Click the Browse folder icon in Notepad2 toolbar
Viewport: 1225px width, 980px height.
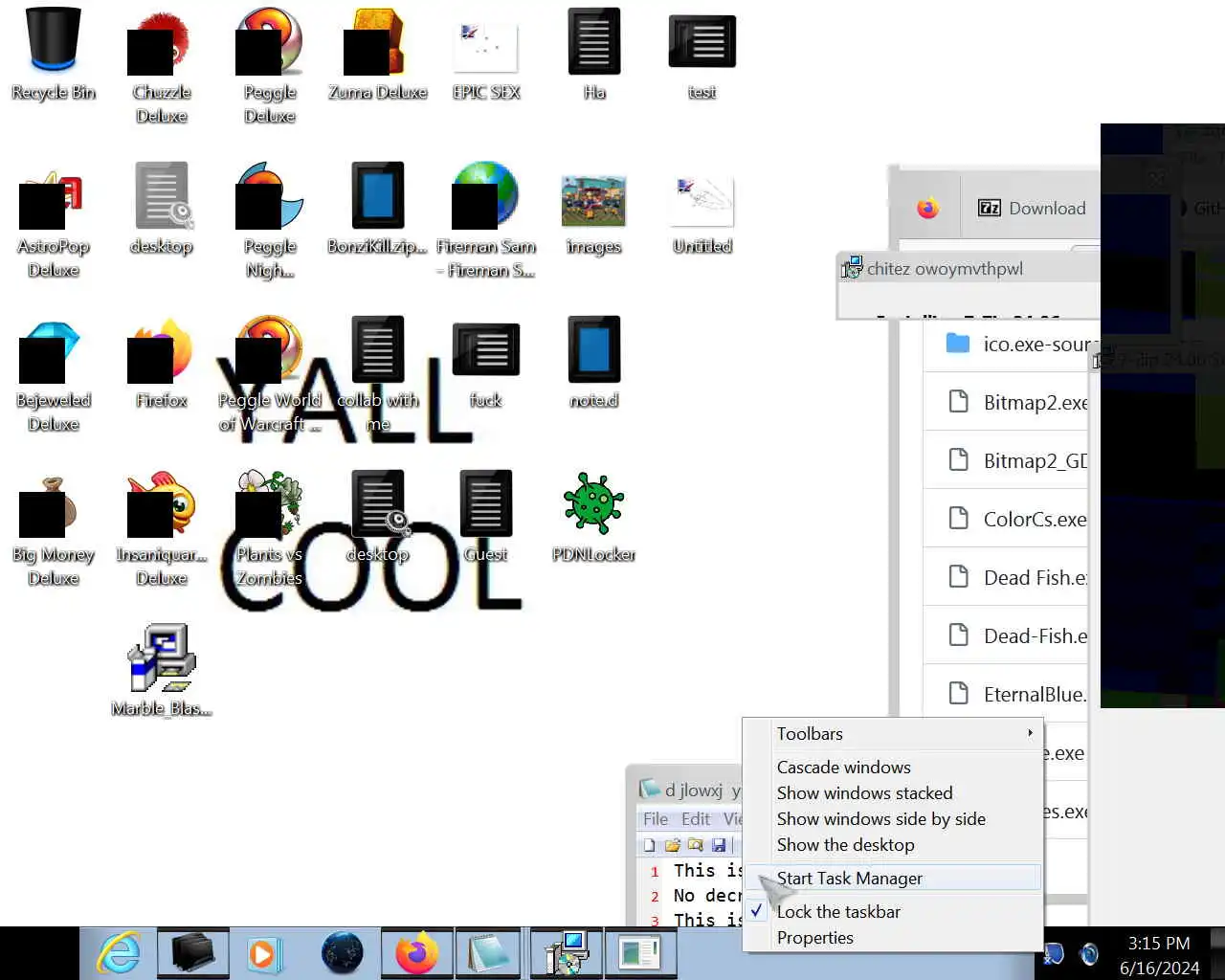click(696, 845)
